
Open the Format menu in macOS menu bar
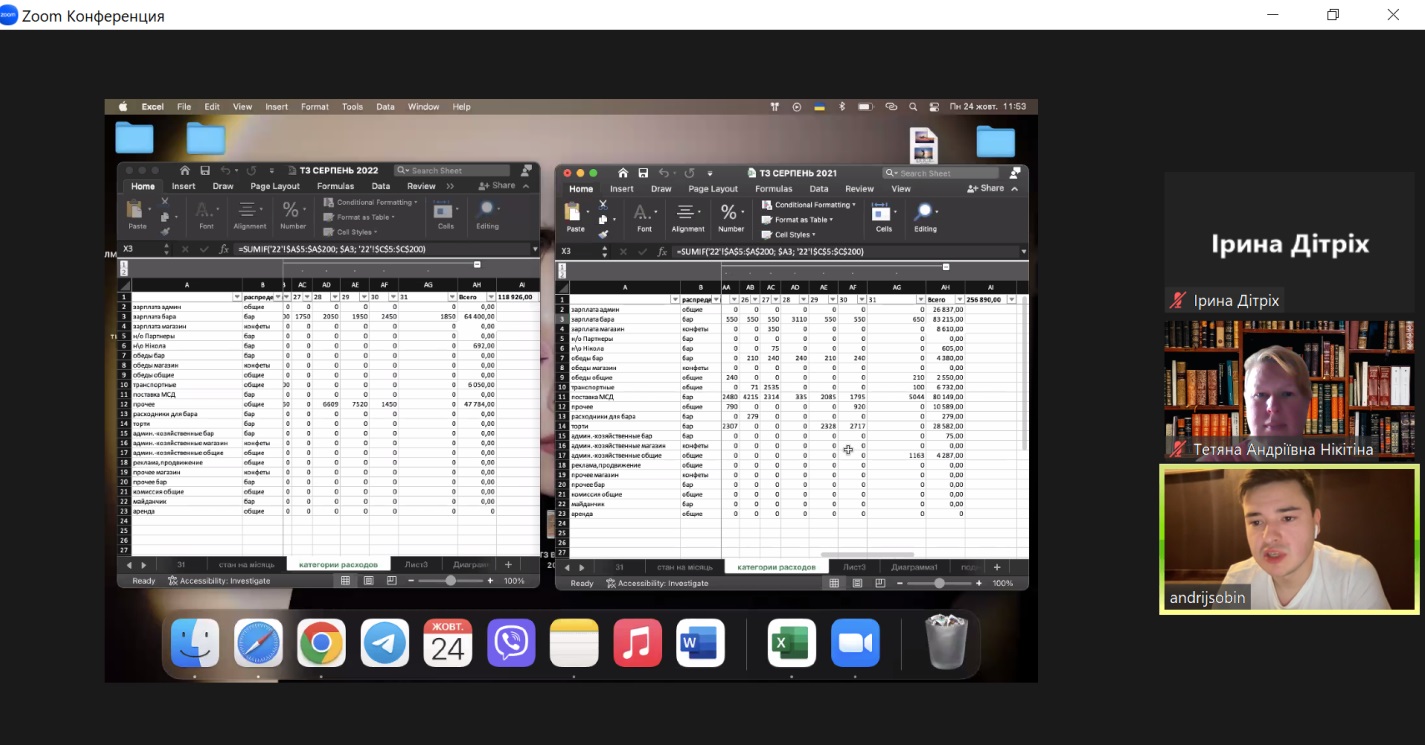tap(315, 107)
